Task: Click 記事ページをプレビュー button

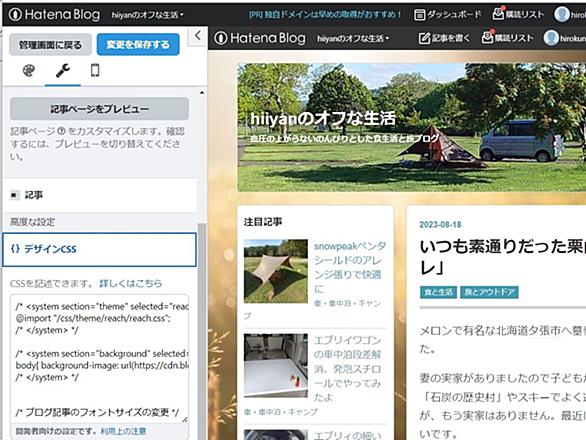Action: click(99, 109)
